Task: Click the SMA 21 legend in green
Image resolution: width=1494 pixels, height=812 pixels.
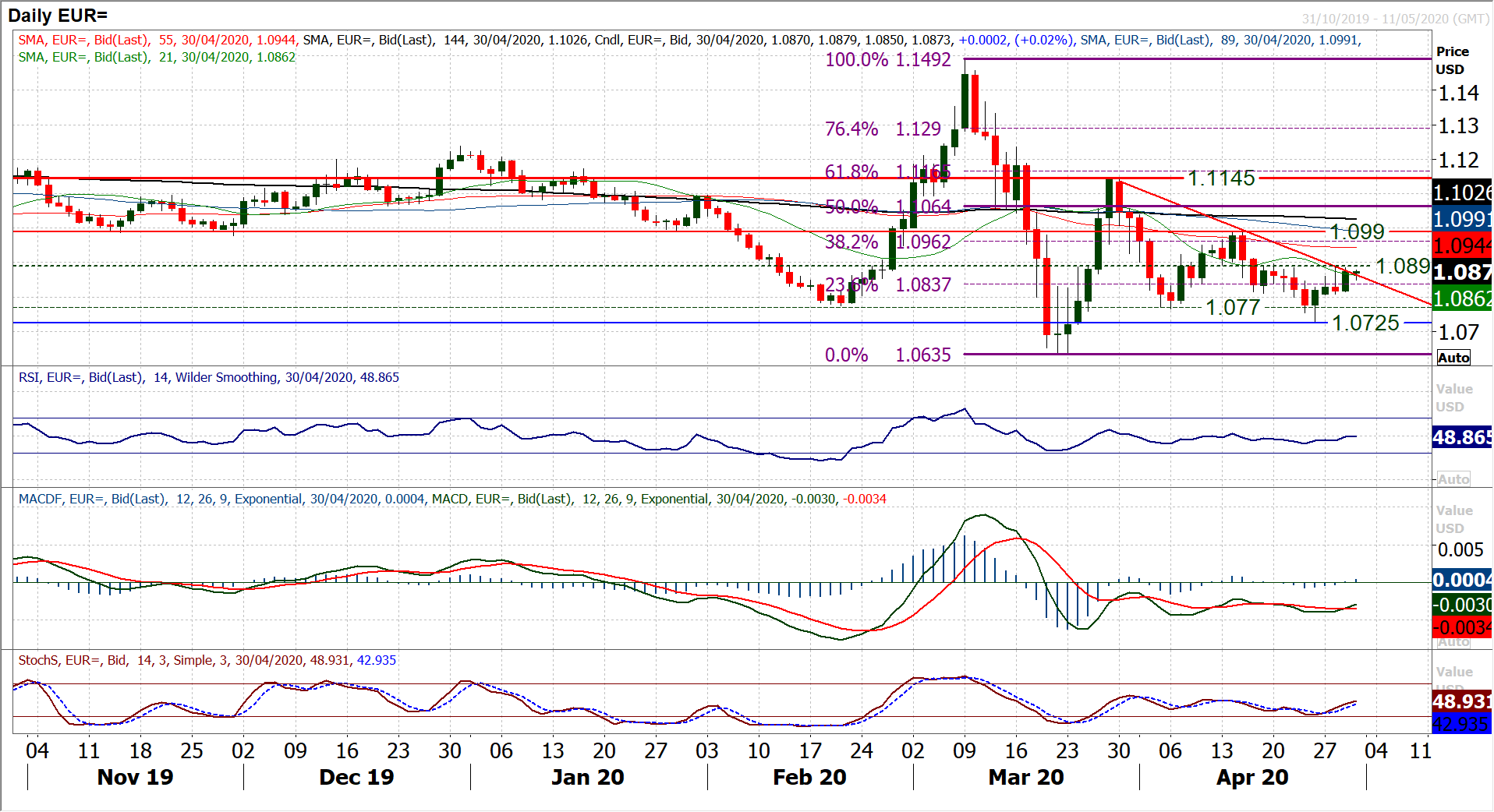Action: [157, 57]
